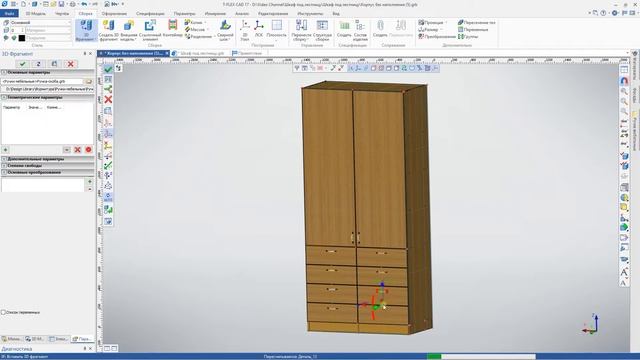Click green checkmark in vertical viewport toolbar

click(x=108, y=69)
